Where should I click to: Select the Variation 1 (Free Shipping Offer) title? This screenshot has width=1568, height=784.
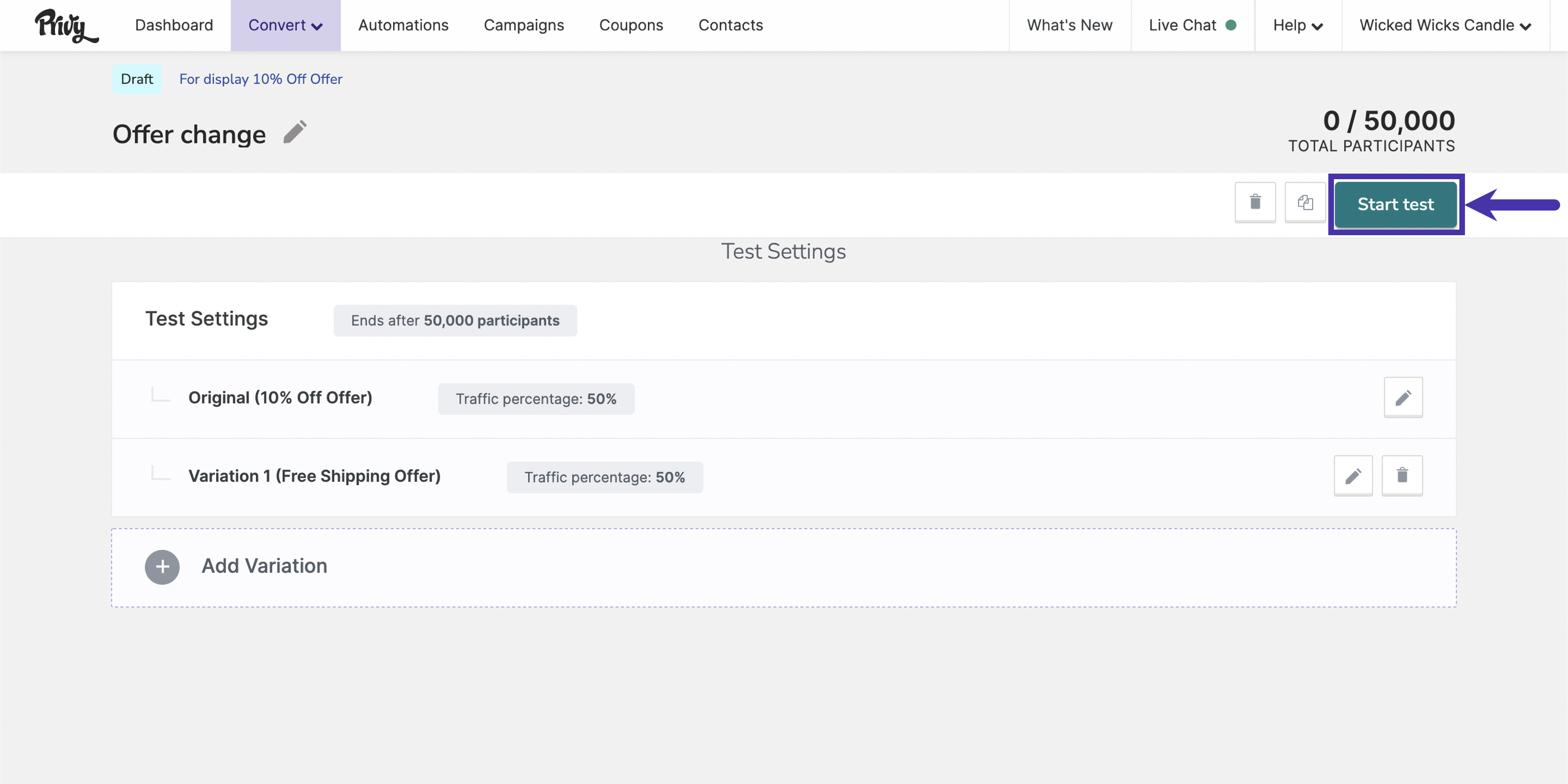click(315, 476)
